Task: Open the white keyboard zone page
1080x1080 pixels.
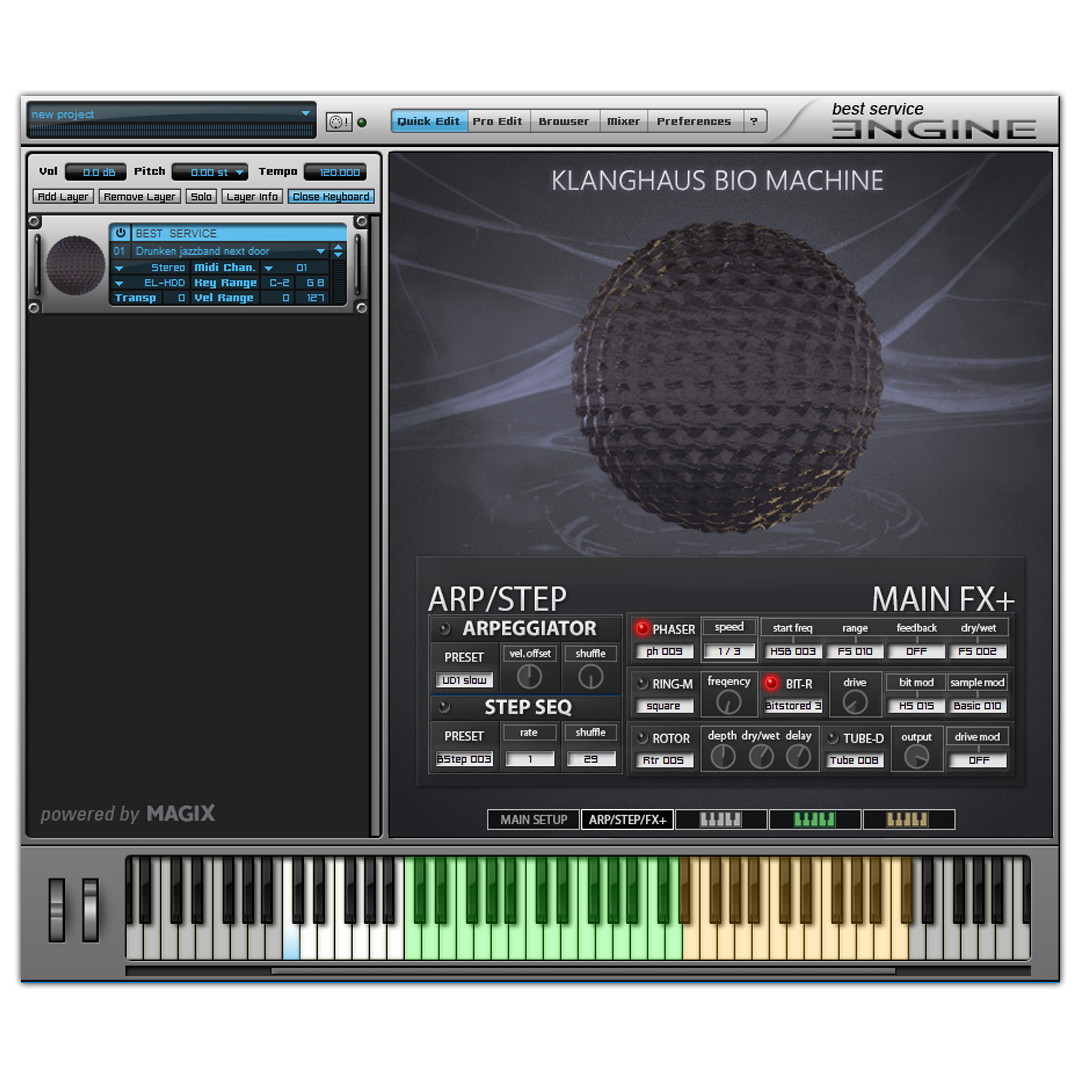Action: 720,820
